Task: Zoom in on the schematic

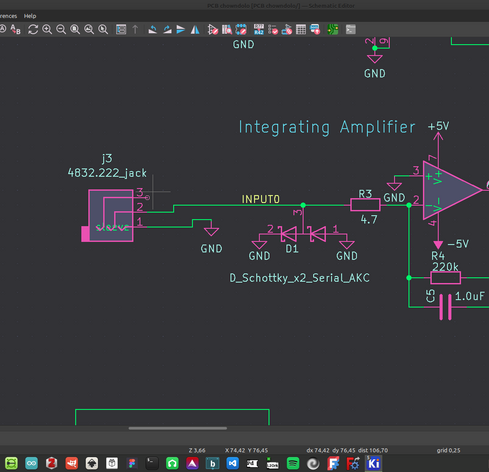Action: coord(47,29)
